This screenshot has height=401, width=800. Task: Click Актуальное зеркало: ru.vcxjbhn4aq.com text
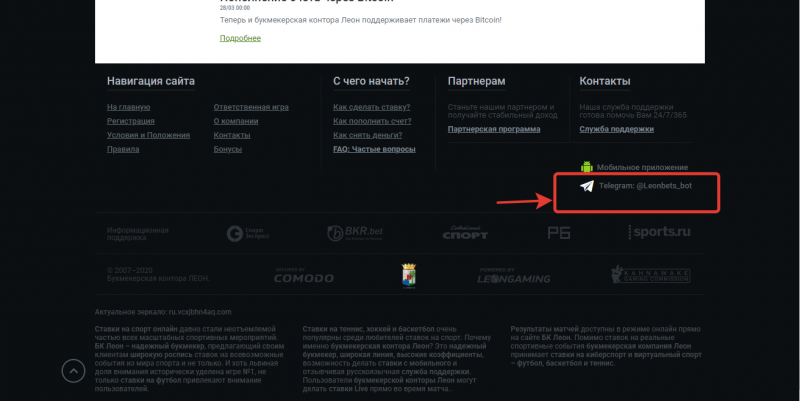point(163,312)
